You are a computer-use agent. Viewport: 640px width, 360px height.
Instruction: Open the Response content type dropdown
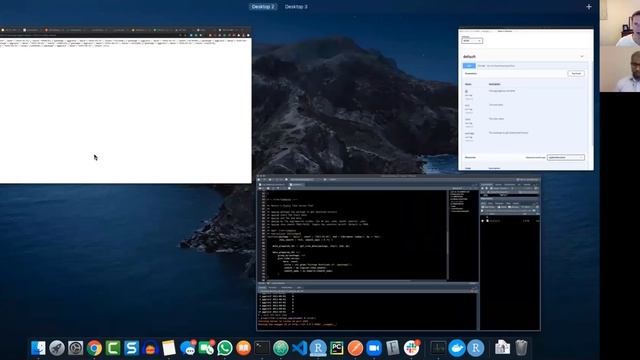click(x=566, y=157)
